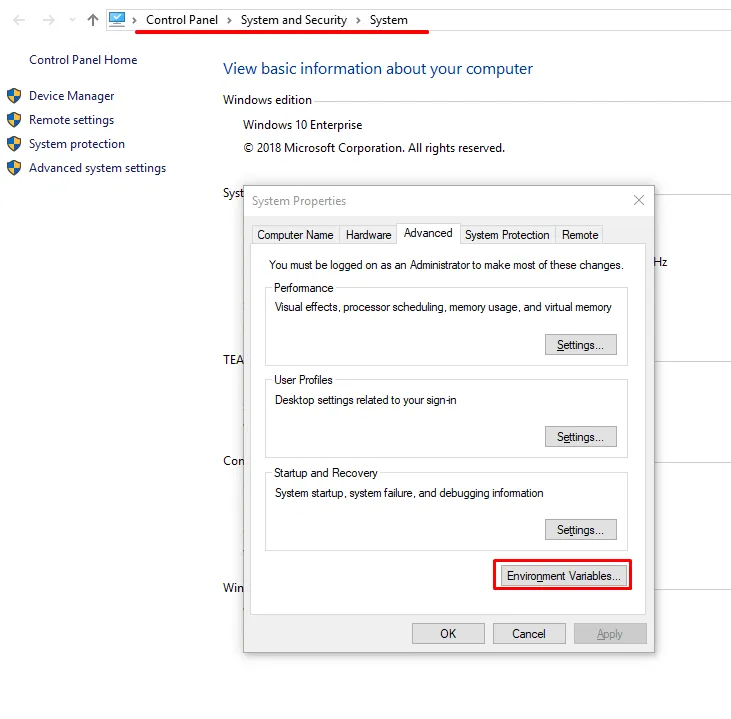
Task: Switch to System Protection tab
Action: (x=507, y=235)
